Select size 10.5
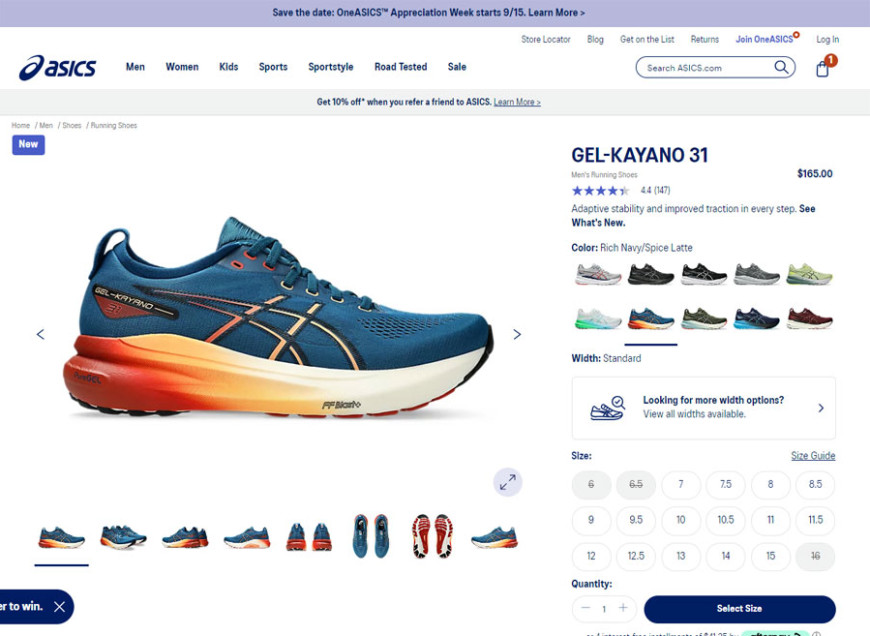 (x=726, y=520)
